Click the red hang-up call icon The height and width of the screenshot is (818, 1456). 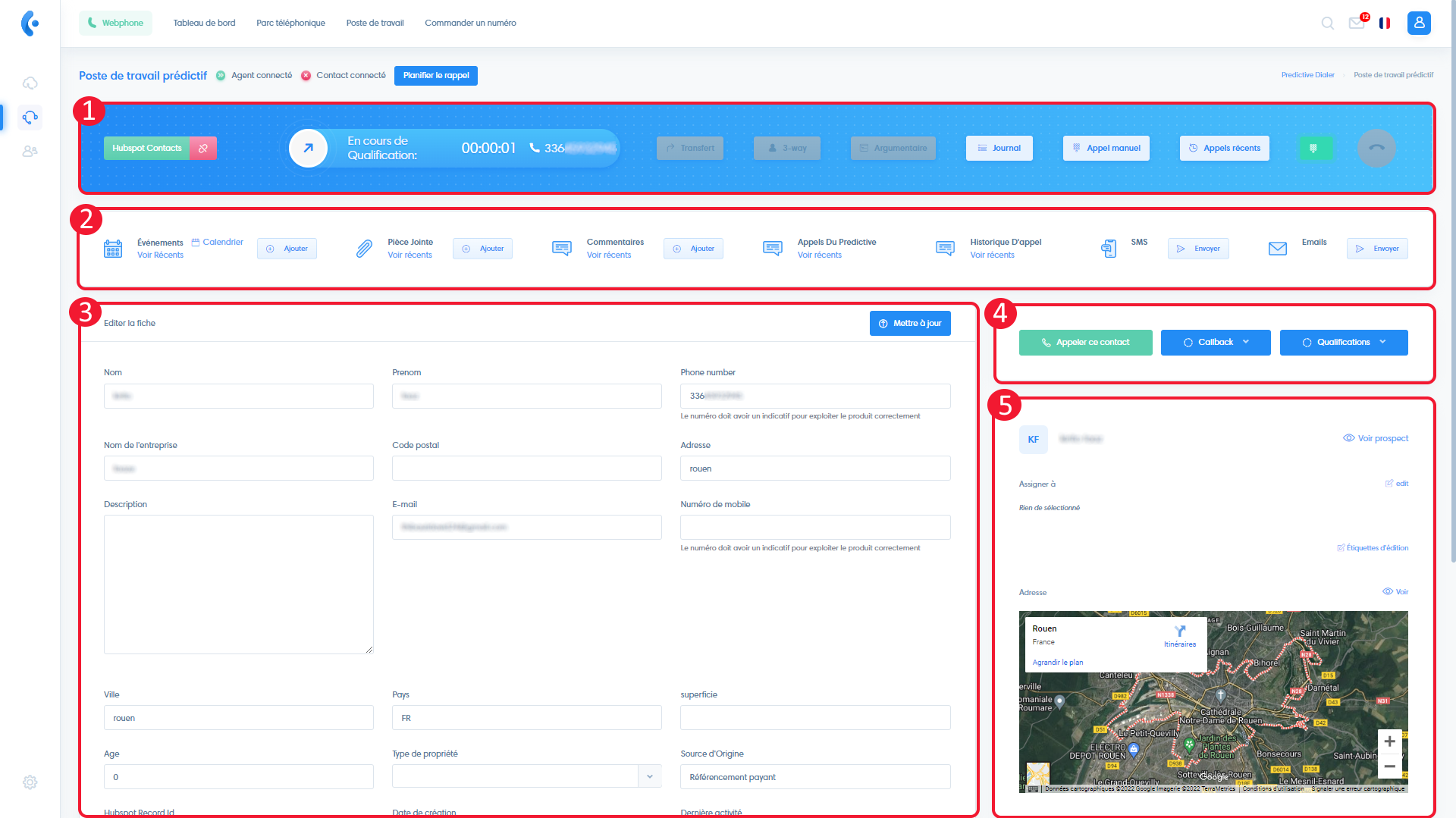click(x=1376, y=148)
